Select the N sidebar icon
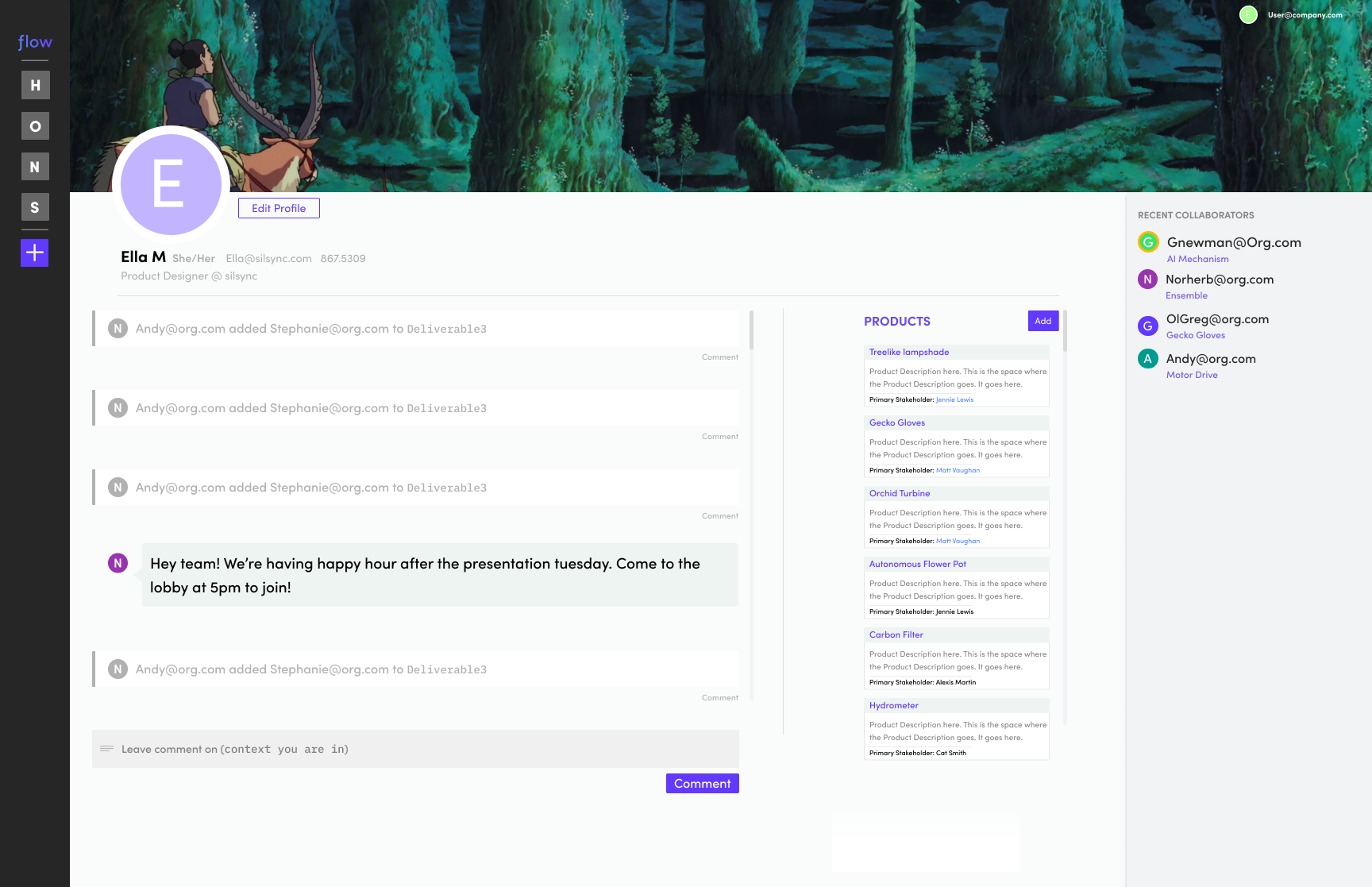The image size is (1372, 887). tap(35, 167)
